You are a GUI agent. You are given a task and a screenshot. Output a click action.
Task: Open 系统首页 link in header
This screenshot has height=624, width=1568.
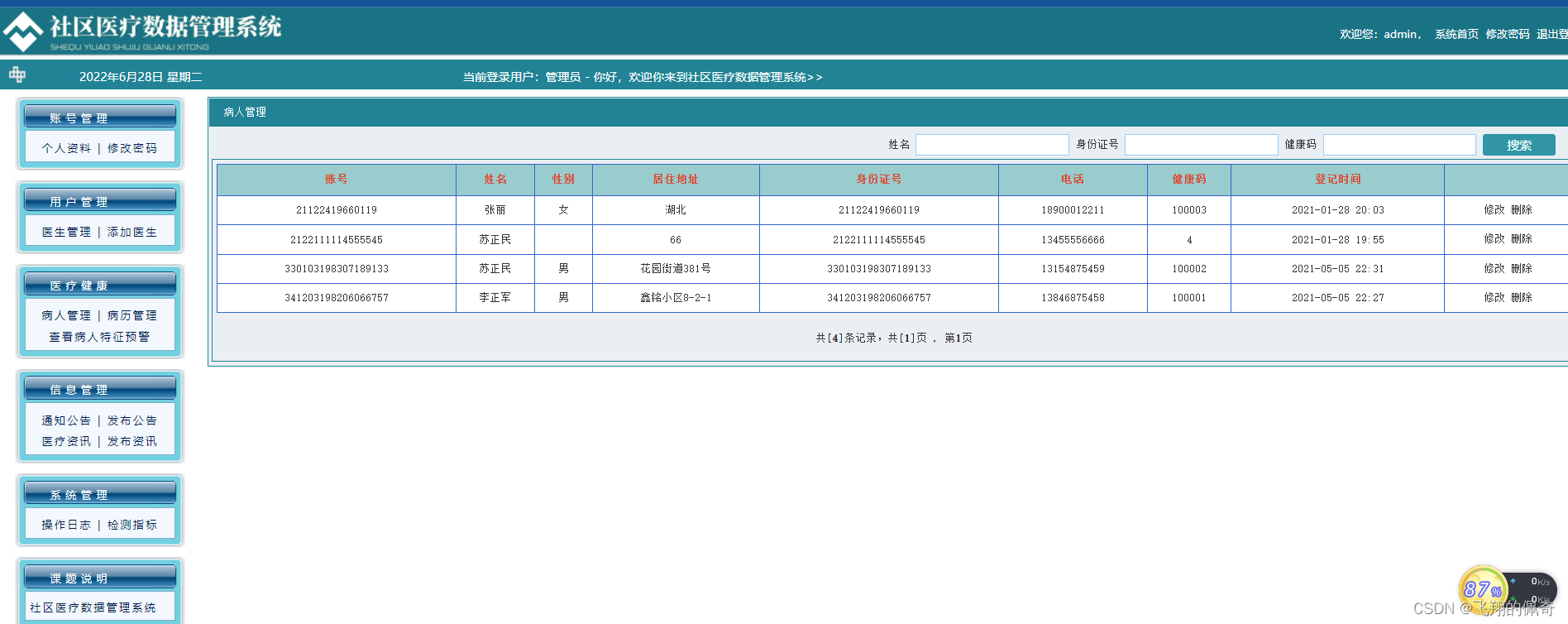[1456, 34]
